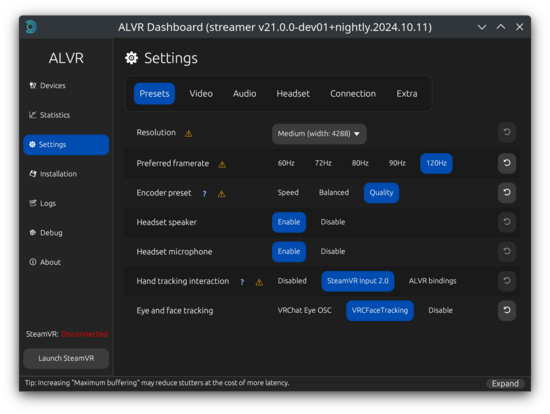
Task: Select VRChat Eye OSC tracking
Action: click(x=304, y=310)
